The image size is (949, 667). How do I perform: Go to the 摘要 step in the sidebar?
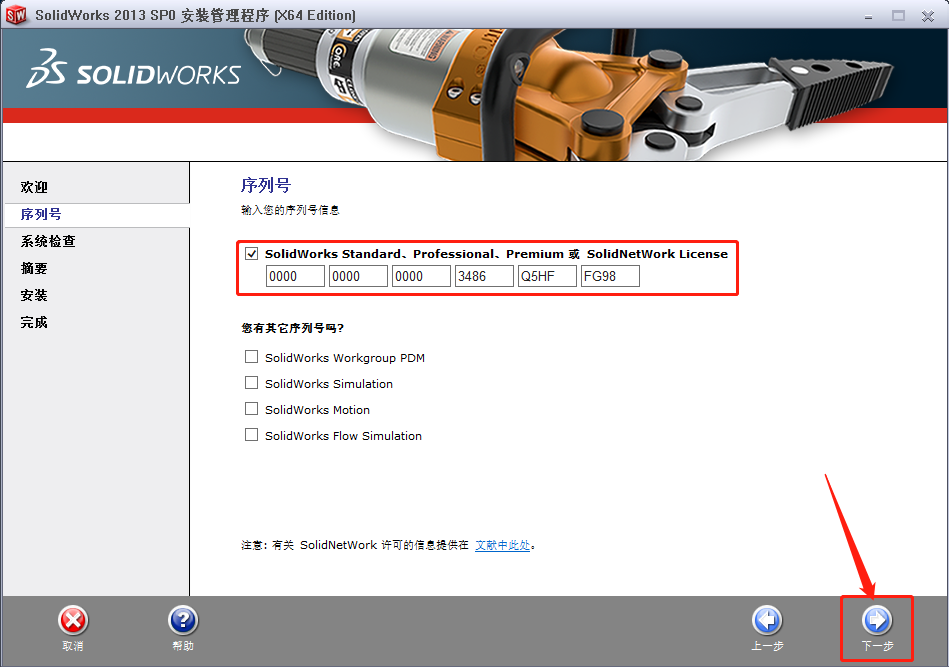34,268
